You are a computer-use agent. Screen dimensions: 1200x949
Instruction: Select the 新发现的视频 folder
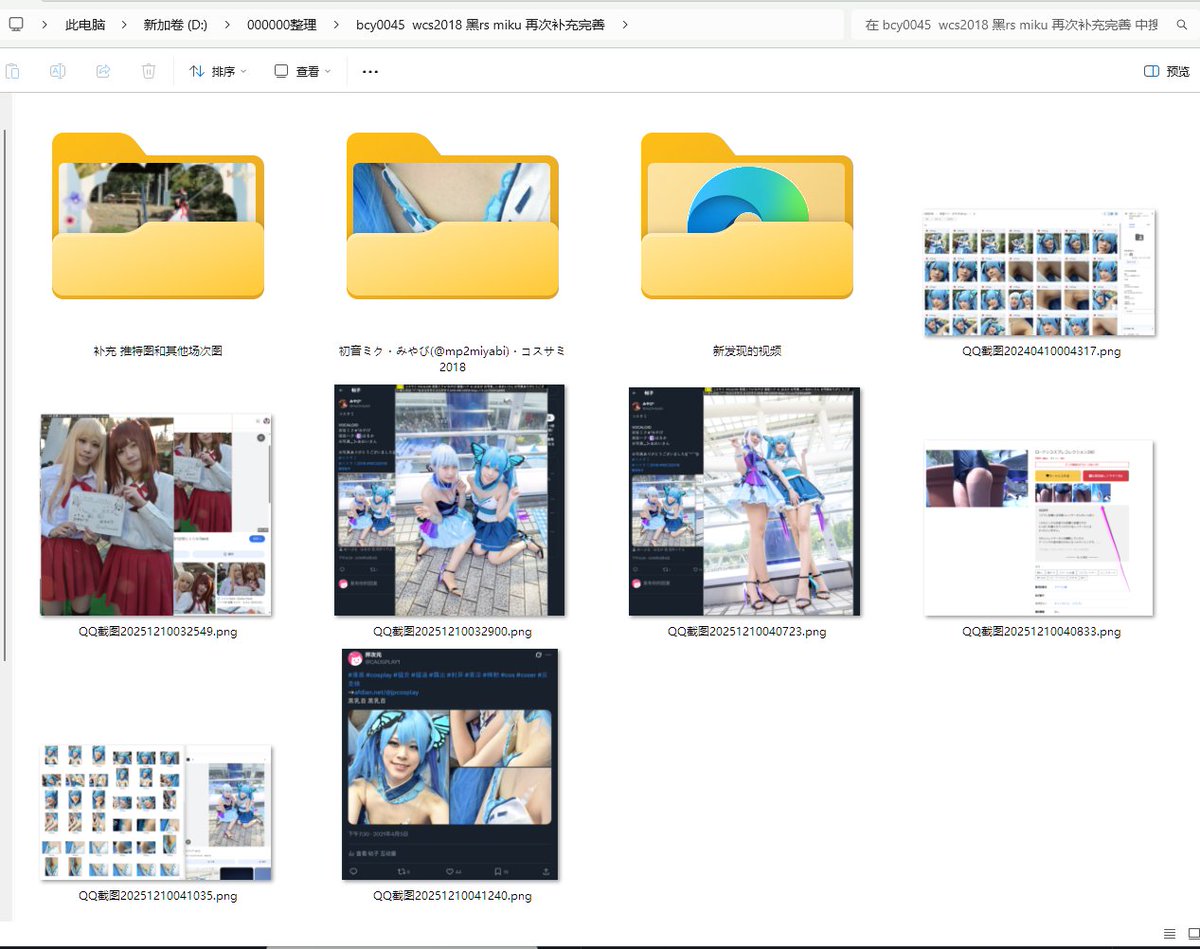coord(747,215)
